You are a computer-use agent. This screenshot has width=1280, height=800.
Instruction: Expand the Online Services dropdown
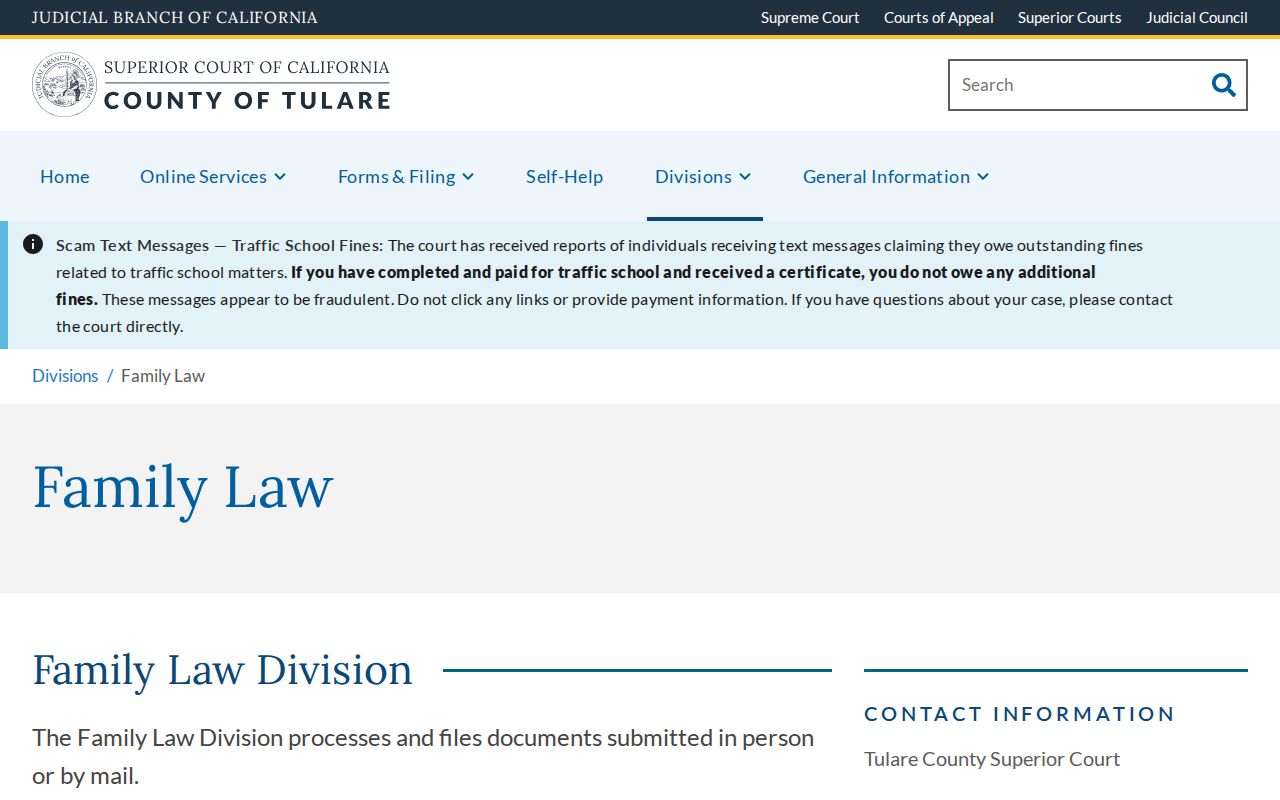(x=213, y=176)
